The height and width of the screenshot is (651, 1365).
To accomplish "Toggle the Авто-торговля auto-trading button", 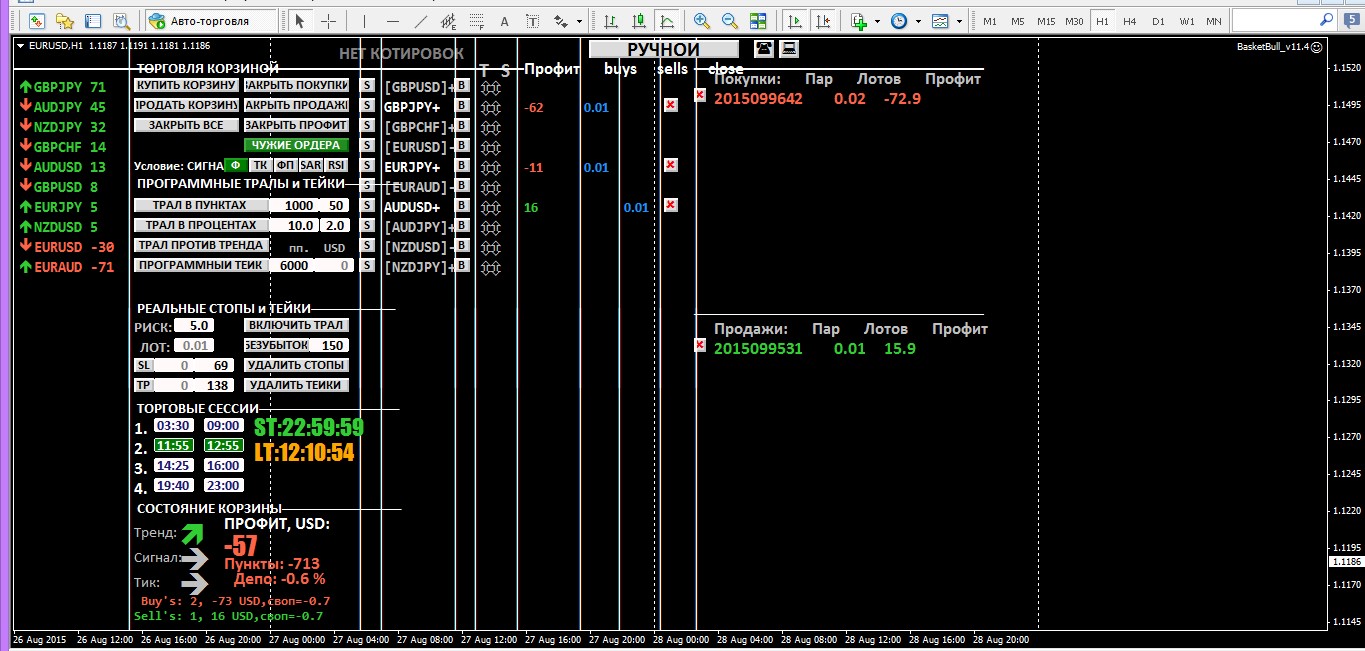I will pyautogui.click(x=209, y=20).
